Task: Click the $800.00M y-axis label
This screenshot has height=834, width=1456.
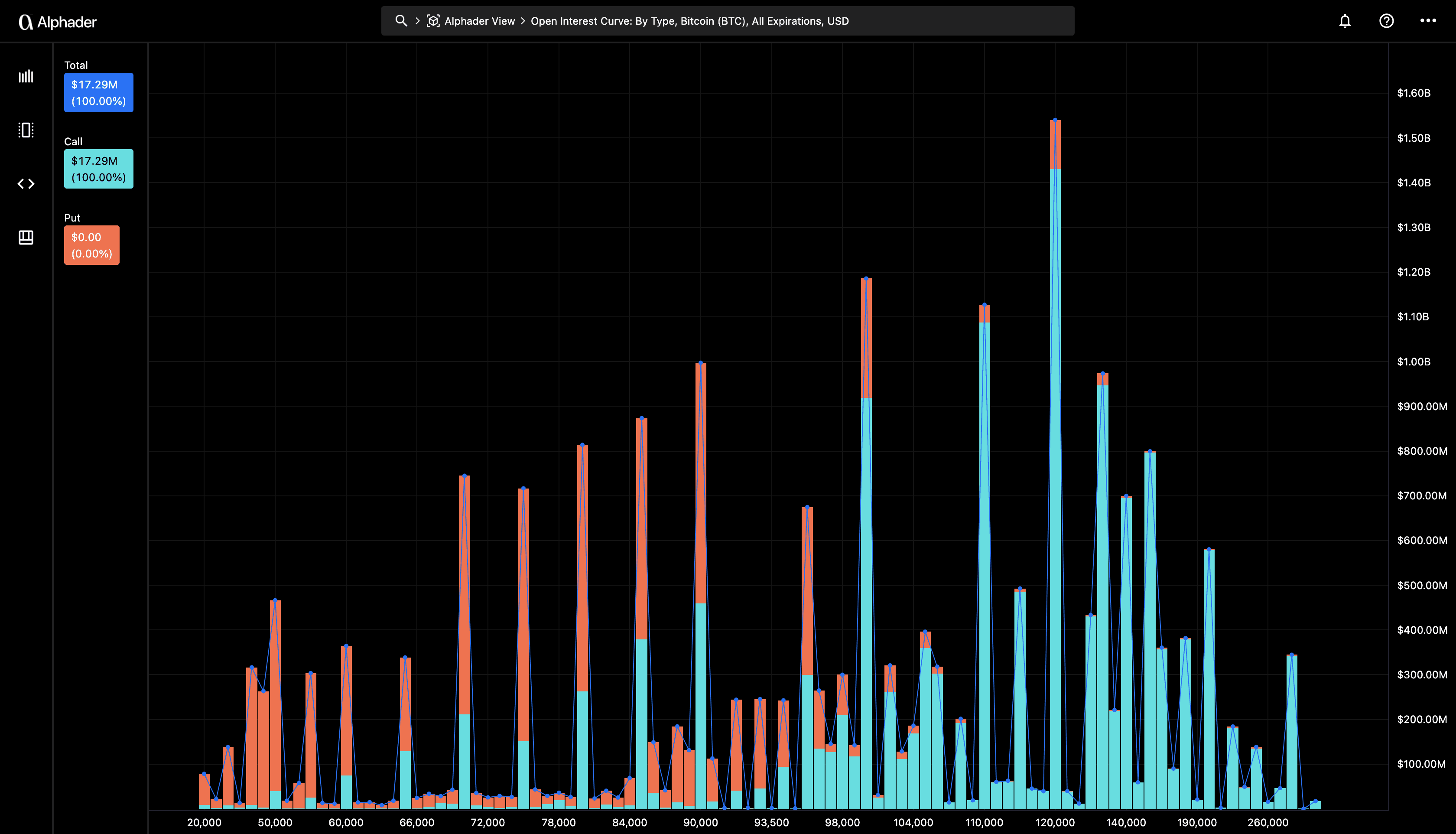Action: coord(1422,451)
